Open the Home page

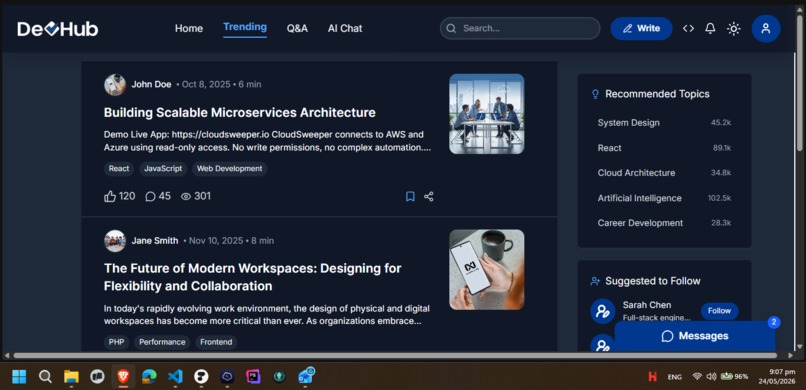point(189,29)
